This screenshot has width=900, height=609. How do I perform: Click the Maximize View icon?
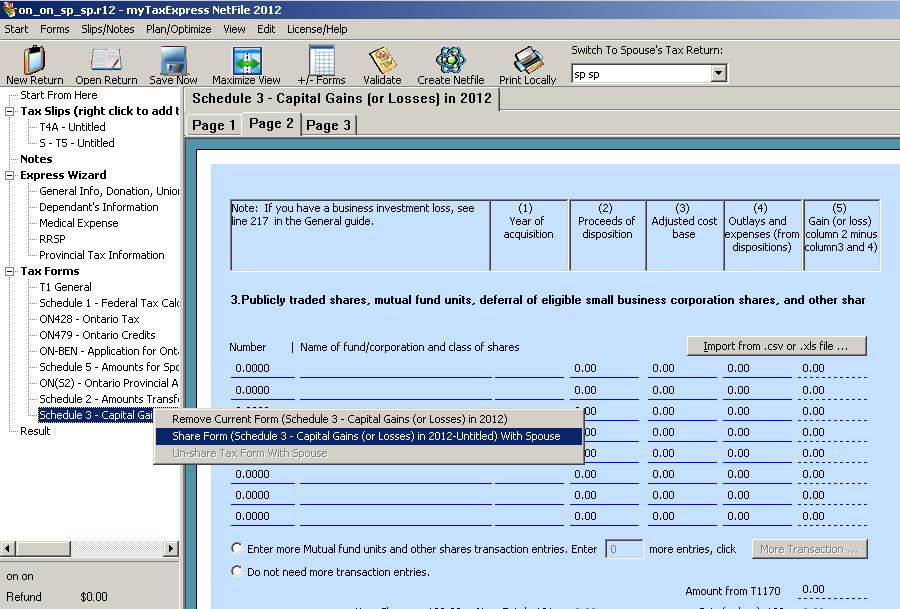(246, 60)
